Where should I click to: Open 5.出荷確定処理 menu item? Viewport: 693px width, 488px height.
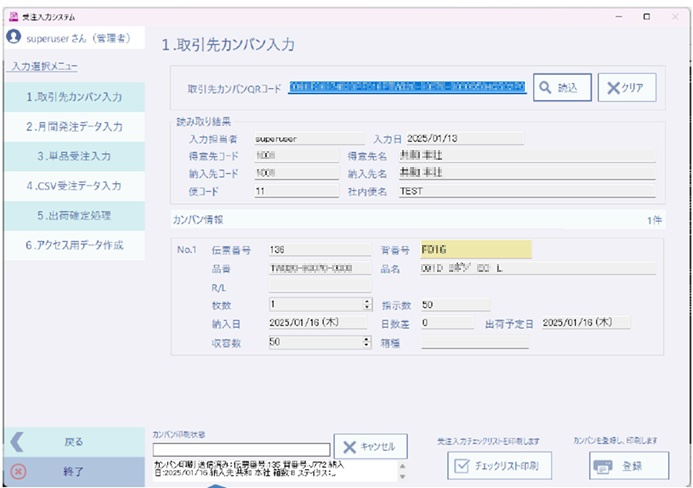pyautogui.click(x=74, y=216)
